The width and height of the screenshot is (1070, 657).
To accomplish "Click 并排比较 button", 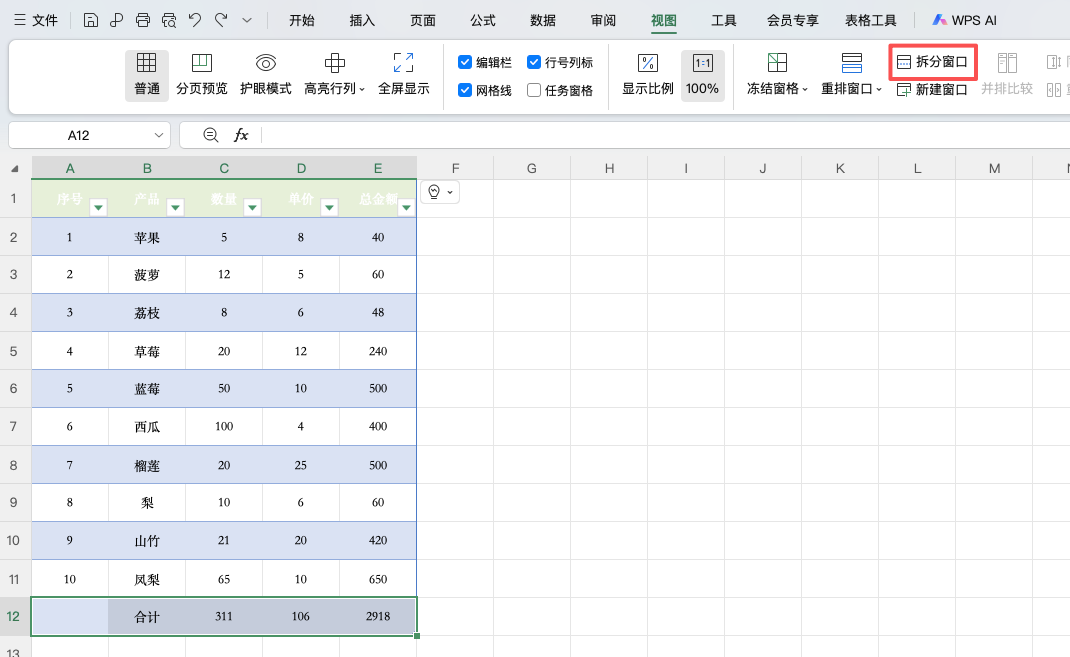I will coord(1007,75).
